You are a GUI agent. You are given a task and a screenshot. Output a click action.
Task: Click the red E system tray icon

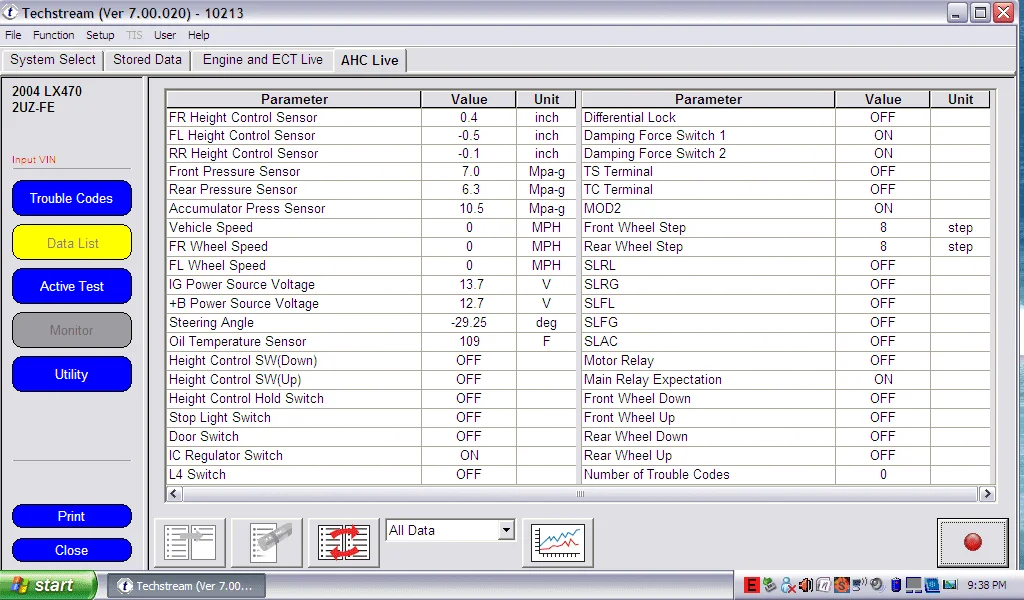752,585
